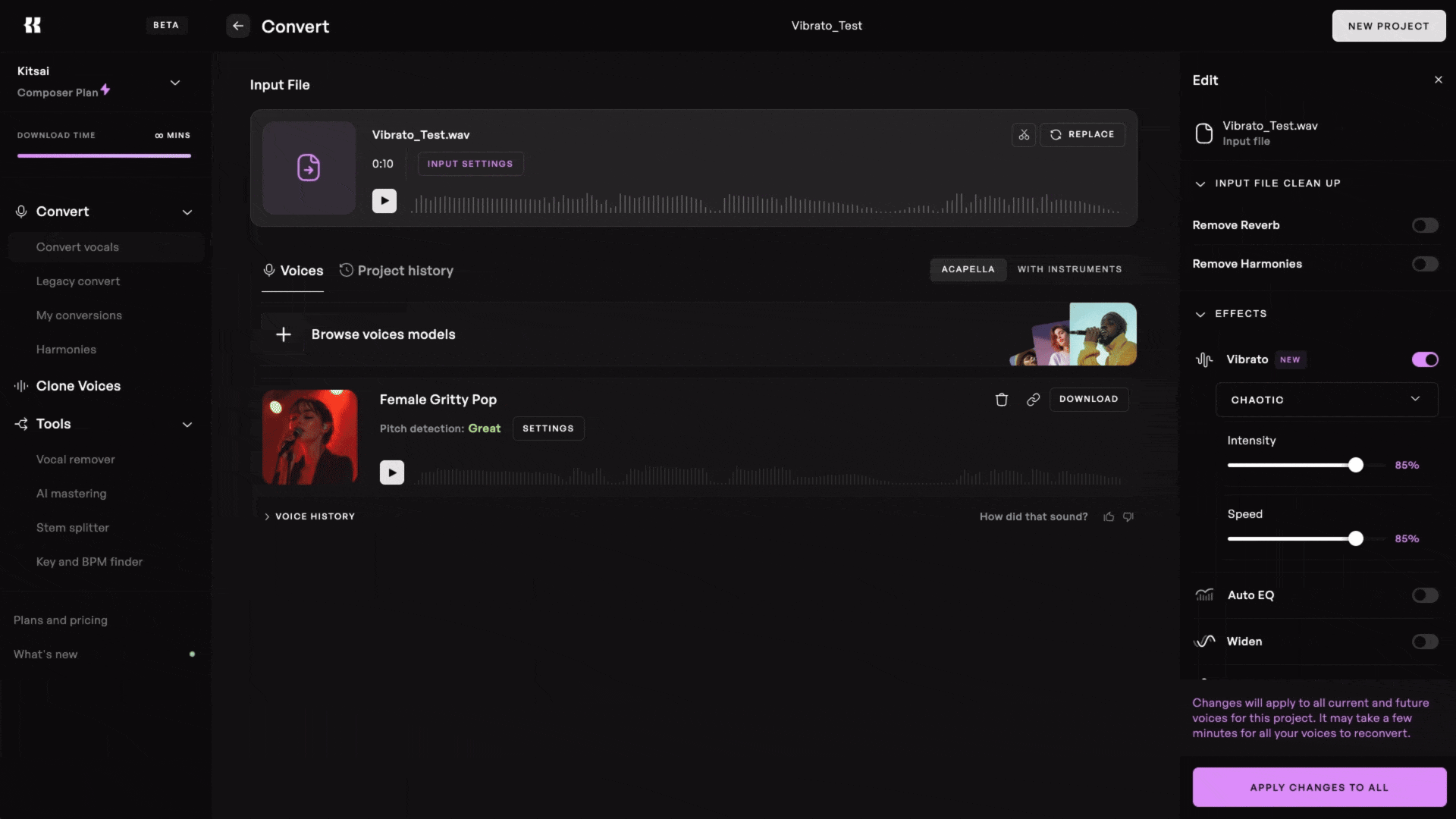Give thumbs up feedback

(x=1109, y=517)
